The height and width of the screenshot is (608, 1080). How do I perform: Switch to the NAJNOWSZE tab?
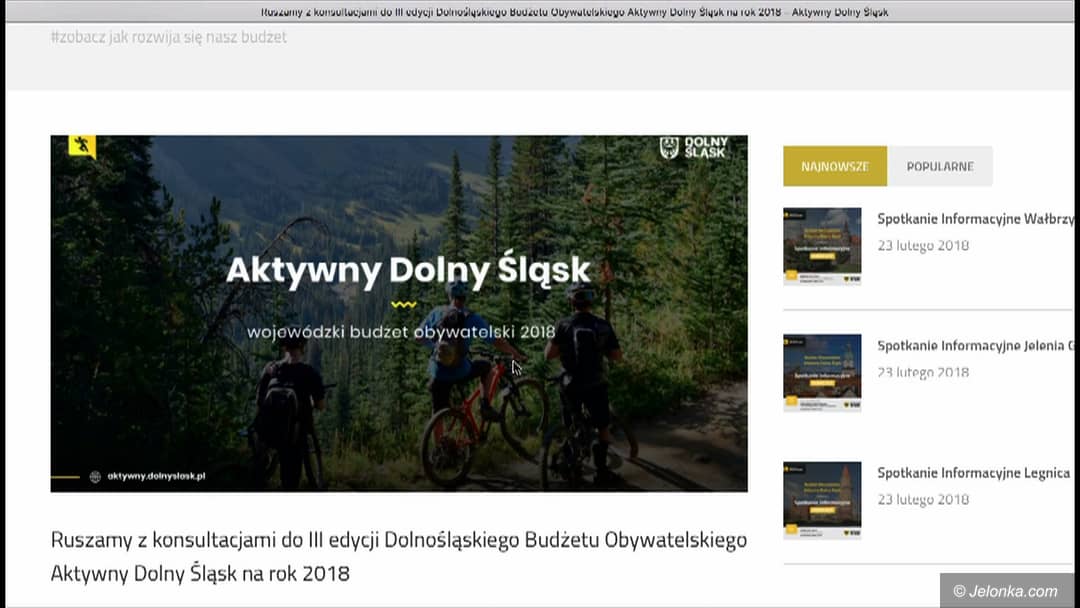coord(834,166)
